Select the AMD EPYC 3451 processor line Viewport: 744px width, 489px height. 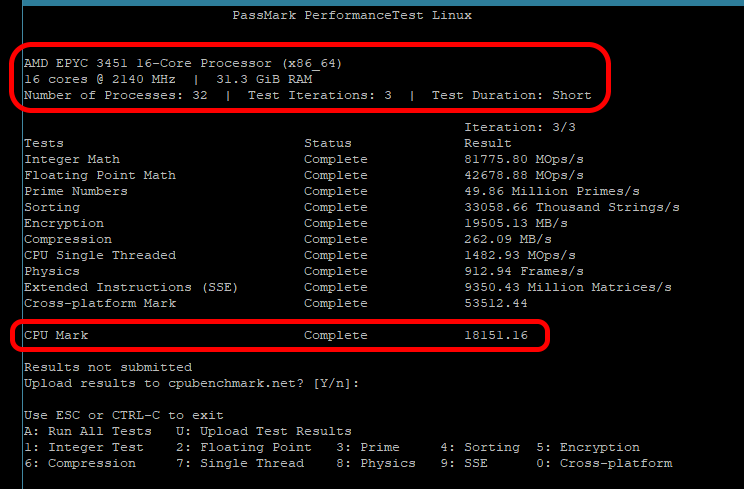click(x=183, y=63)
